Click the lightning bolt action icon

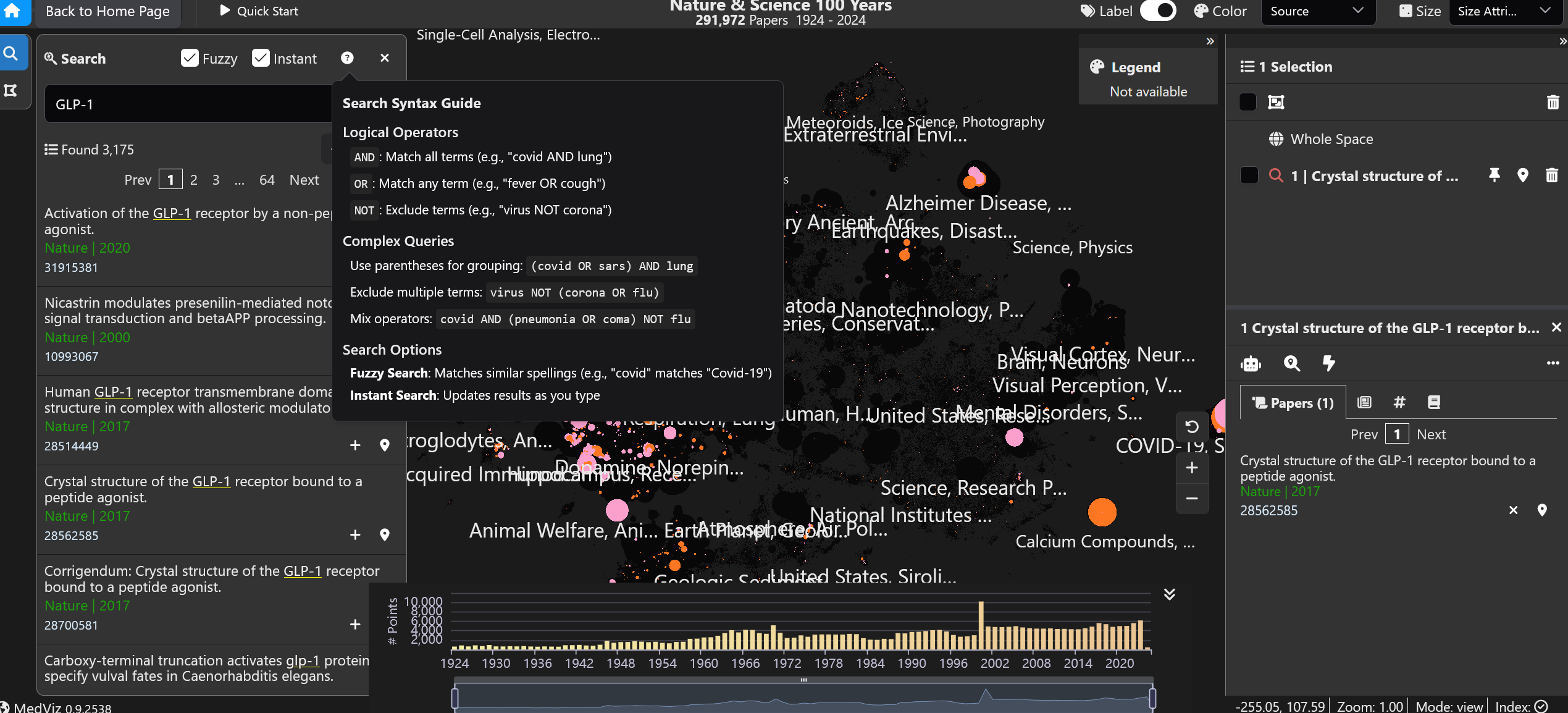point(1328,363)
